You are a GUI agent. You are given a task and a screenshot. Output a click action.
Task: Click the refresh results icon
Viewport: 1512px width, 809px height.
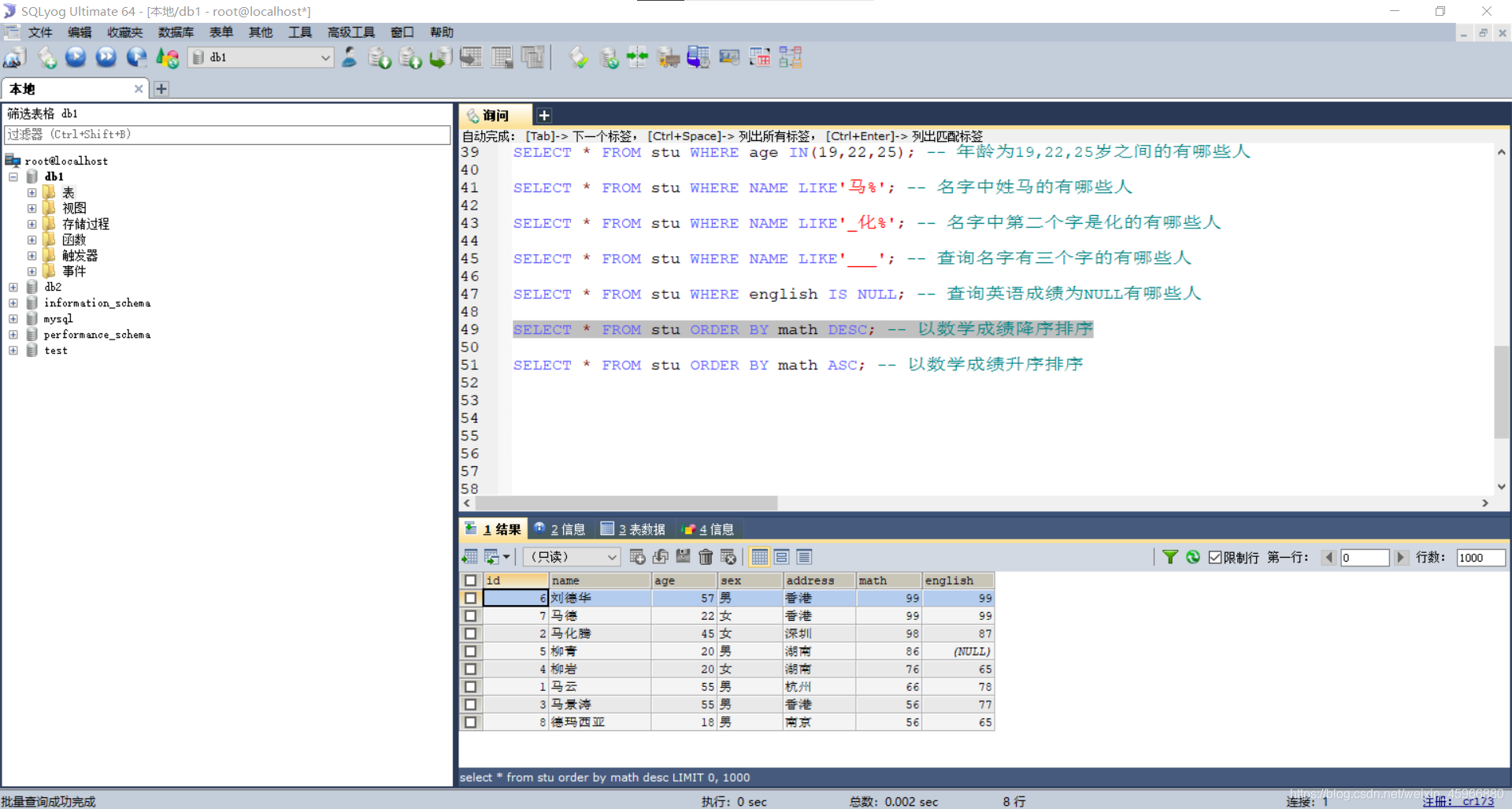[1193, 557]
